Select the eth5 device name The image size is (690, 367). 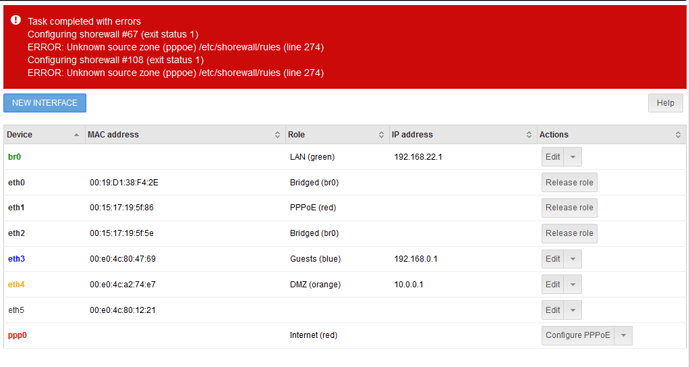click(x=16, y=310)
